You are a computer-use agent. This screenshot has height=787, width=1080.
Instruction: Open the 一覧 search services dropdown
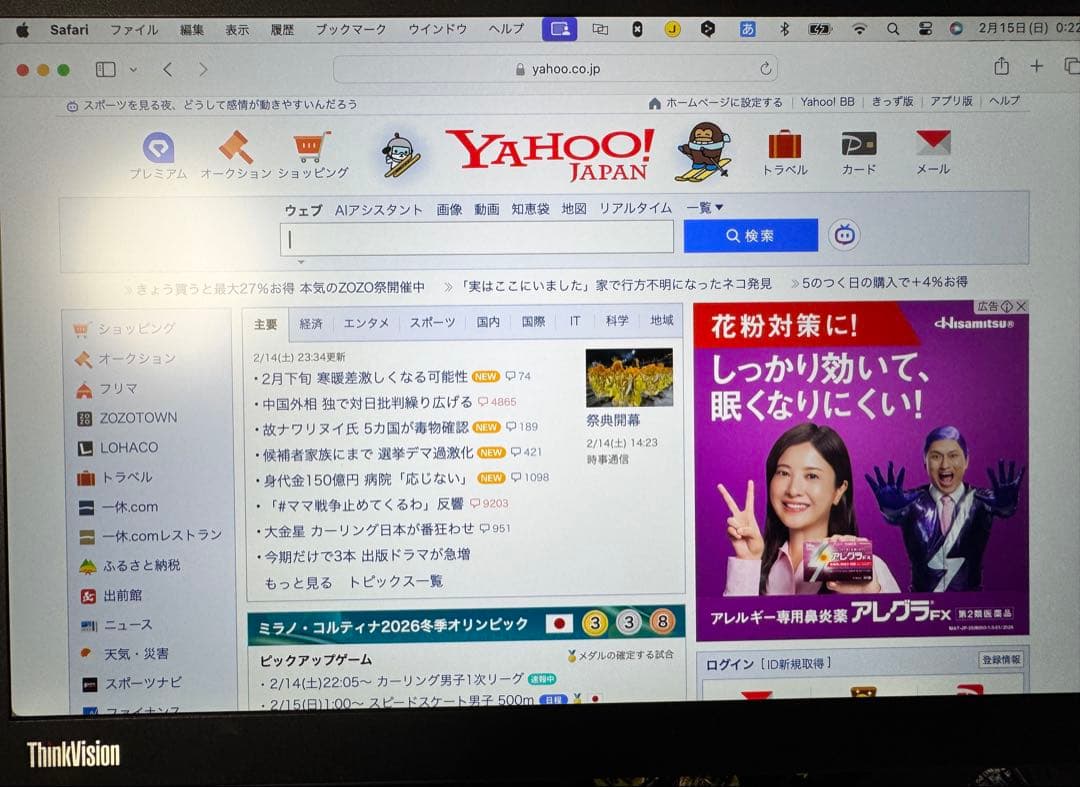(705, 209)
